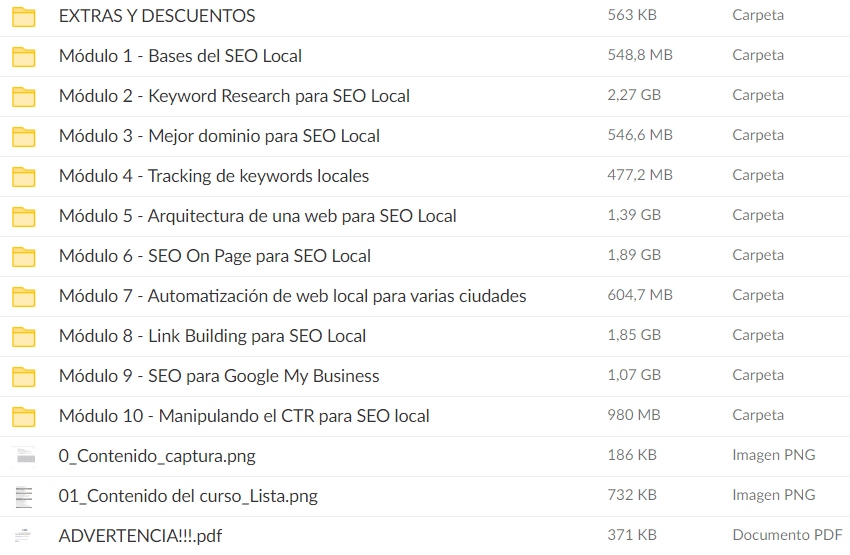Click the 980 MB size value
Image resolution: width=850 pixels, height=555 pixels.
[x=634, y=415]
